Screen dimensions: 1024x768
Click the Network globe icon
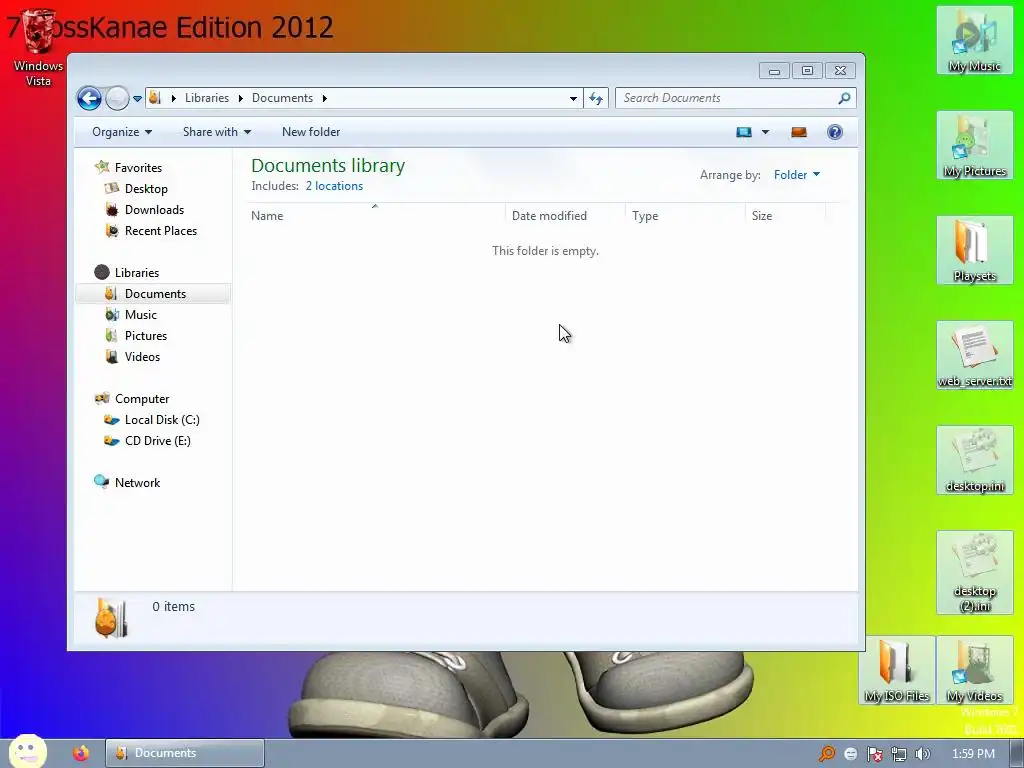(101, 482)
